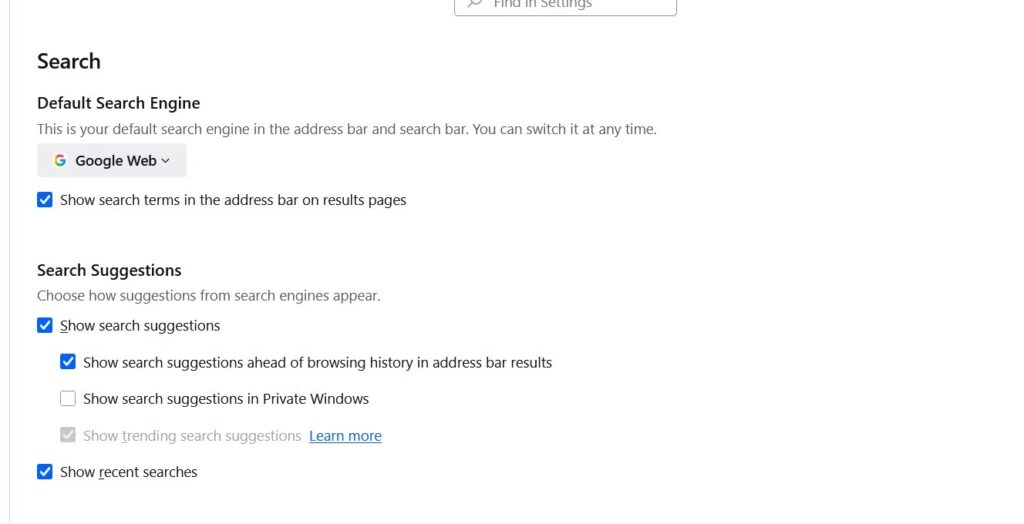The image size is (1024, 524).
Task: Click the Choose how suggestions appear description
Action: (x=208, y=296)
